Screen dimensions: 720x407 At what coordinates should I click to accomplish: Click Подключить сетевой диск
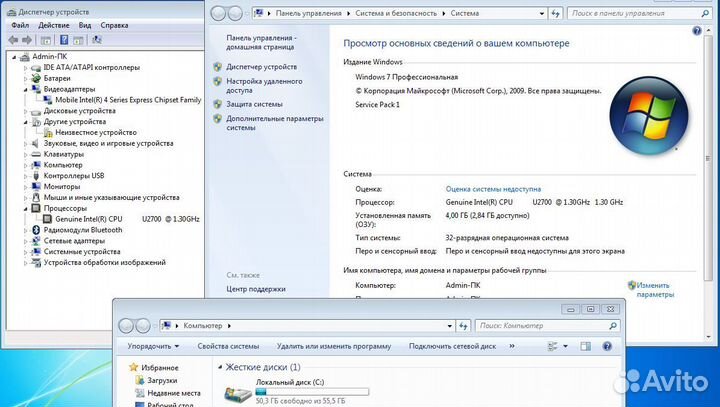452,346
